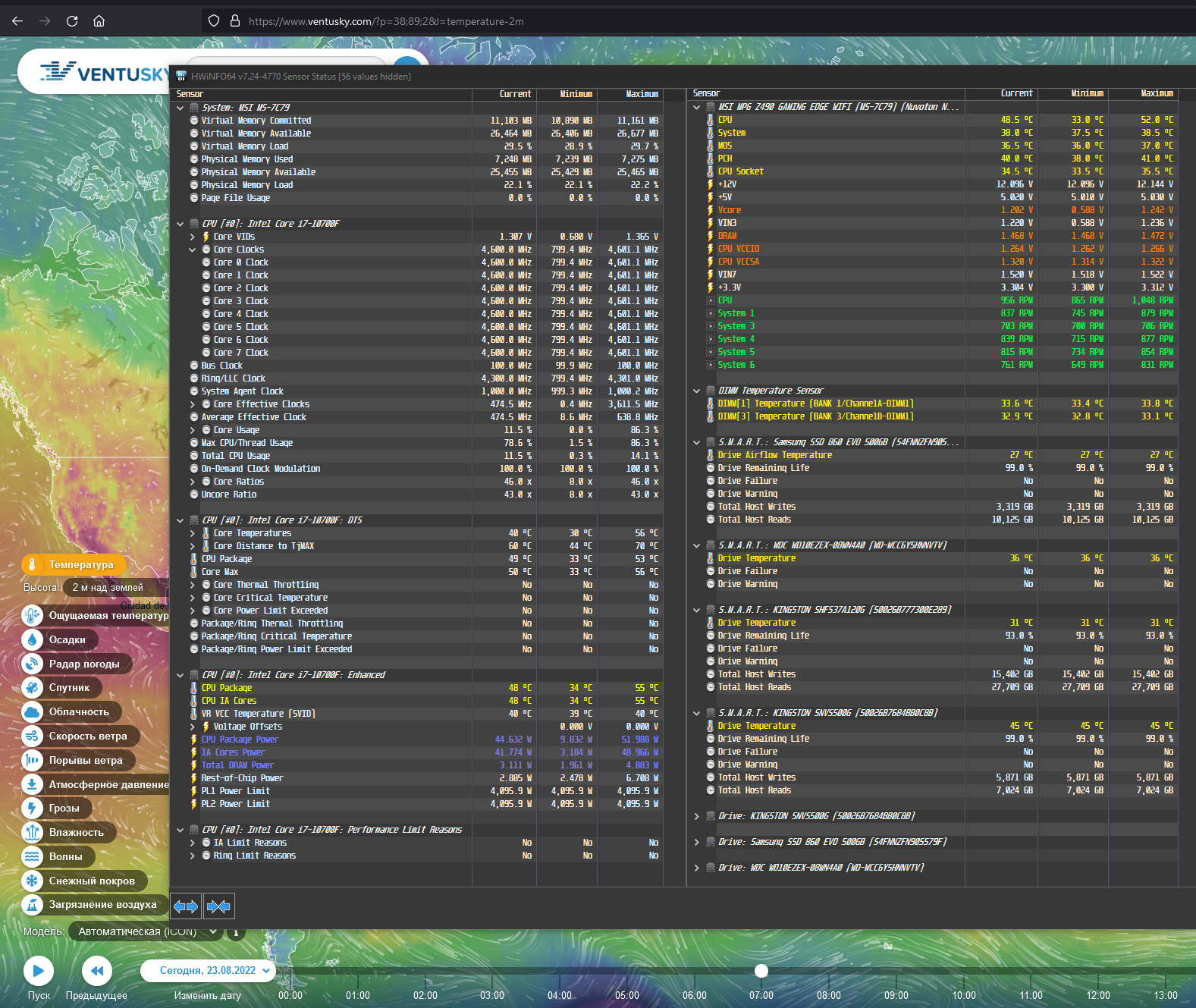Show the Волны waves layer
The height and width of the screenshot is (1008, 1196).
(58, 856)
